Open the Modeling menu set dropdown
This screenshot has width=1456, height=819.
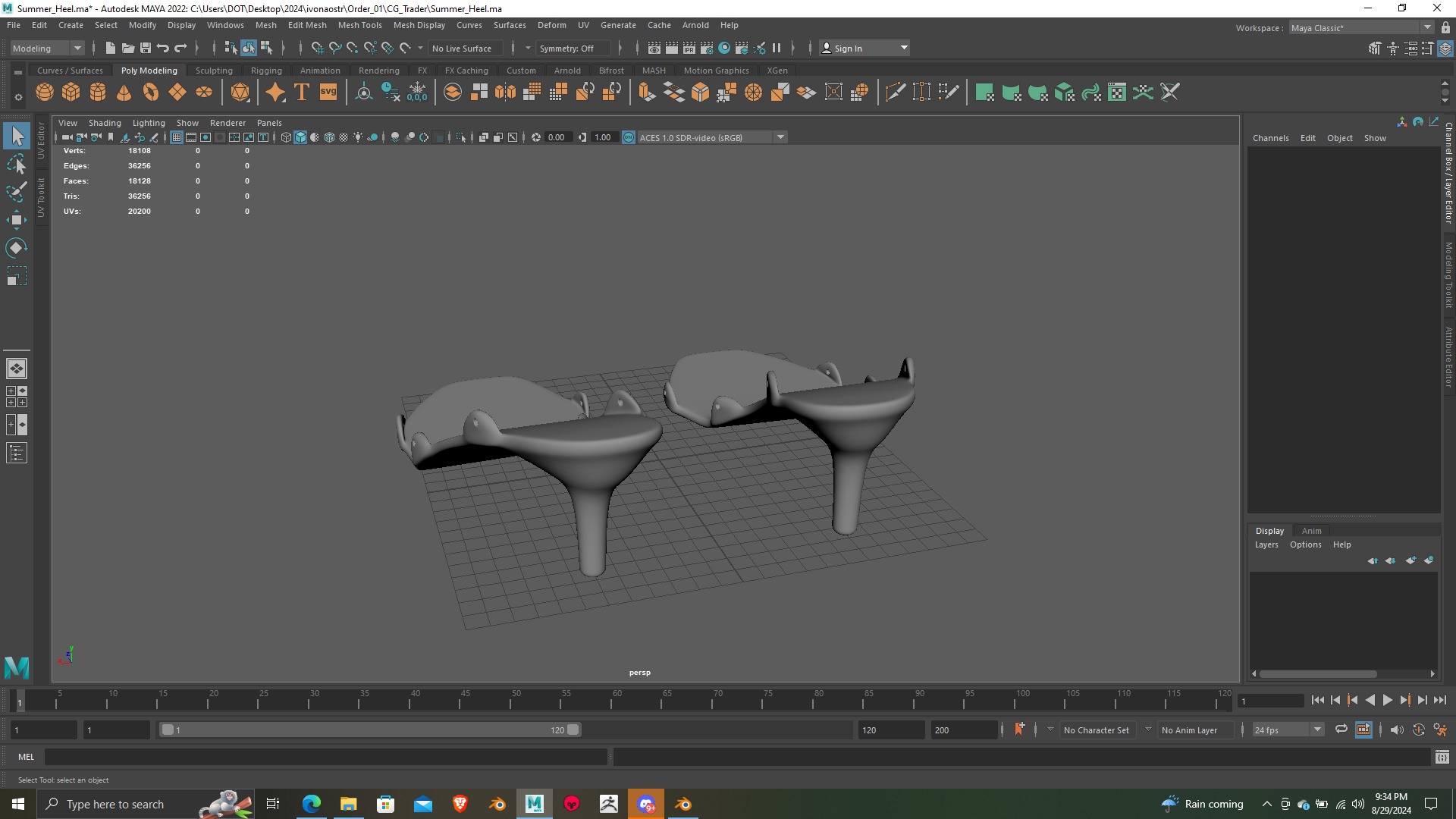click(x=47, y=48)
